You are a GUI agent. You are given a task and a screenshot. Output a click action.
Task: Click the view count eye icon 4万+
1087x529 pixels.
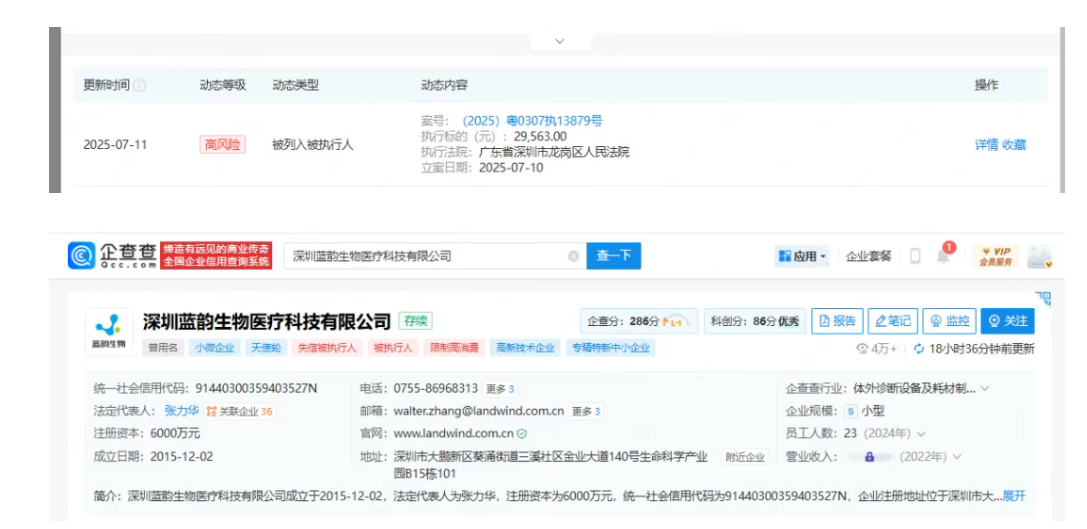pyautogui.click(x=862, y=349)
